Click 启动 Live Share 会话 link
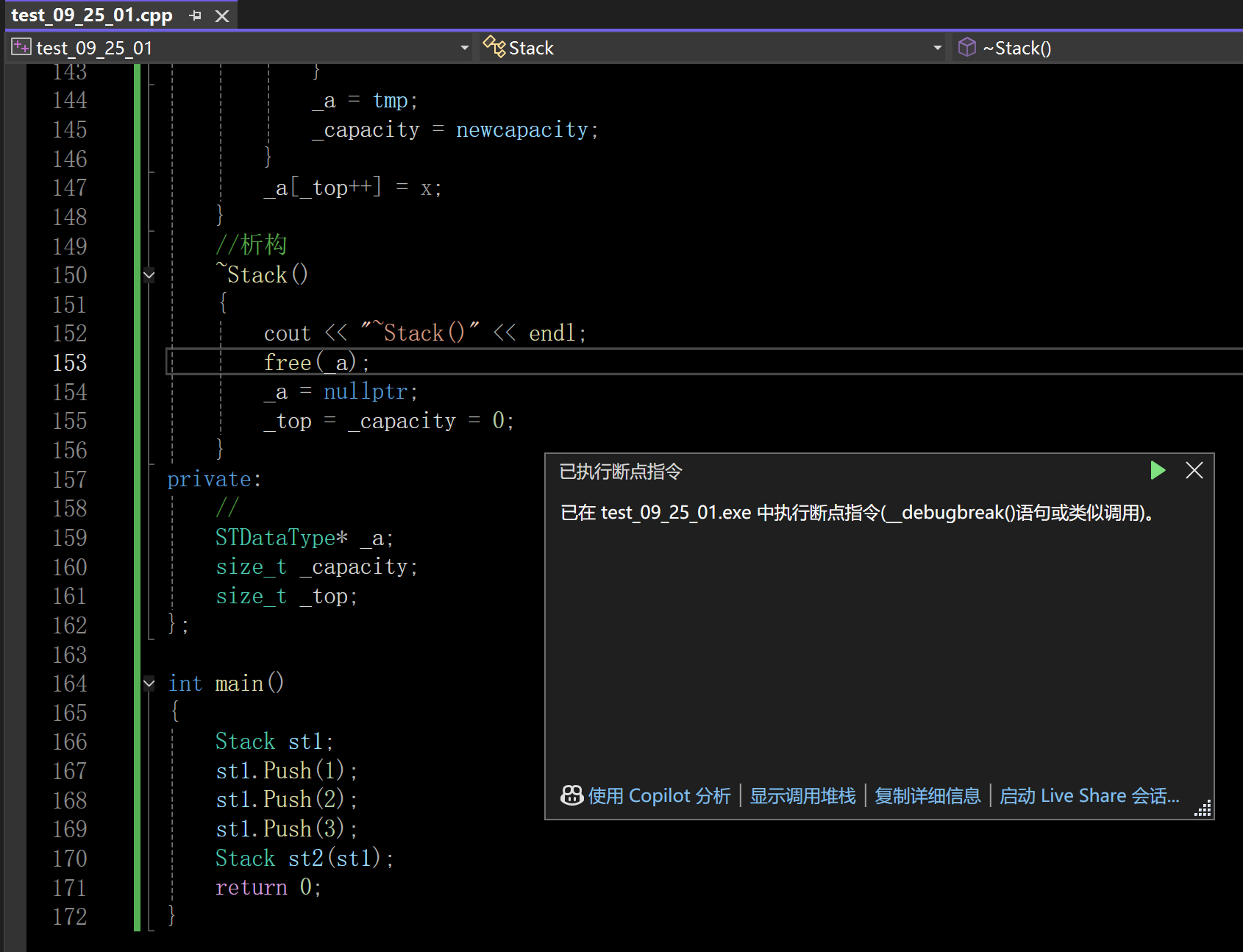This screenshot has width=1243, height=952. (1089, 796)
